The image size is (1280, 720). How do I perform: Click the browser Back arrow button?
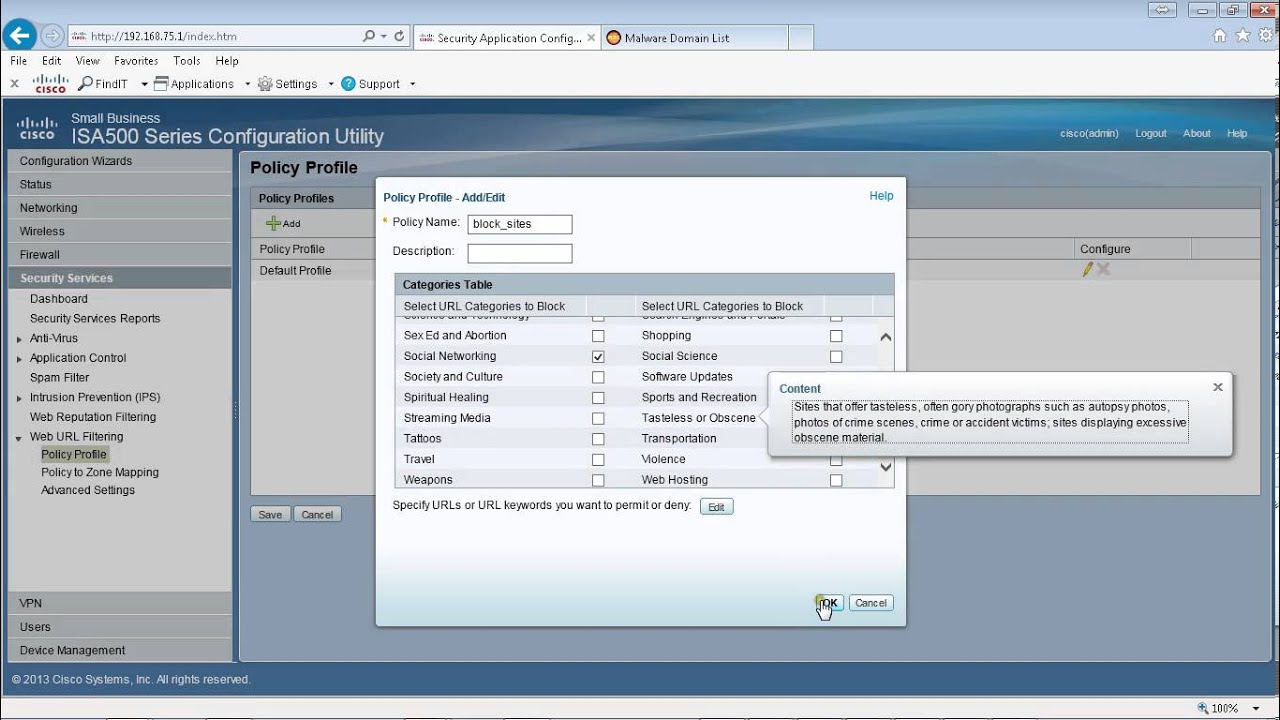pyautogui.click(x=20, y=36)
